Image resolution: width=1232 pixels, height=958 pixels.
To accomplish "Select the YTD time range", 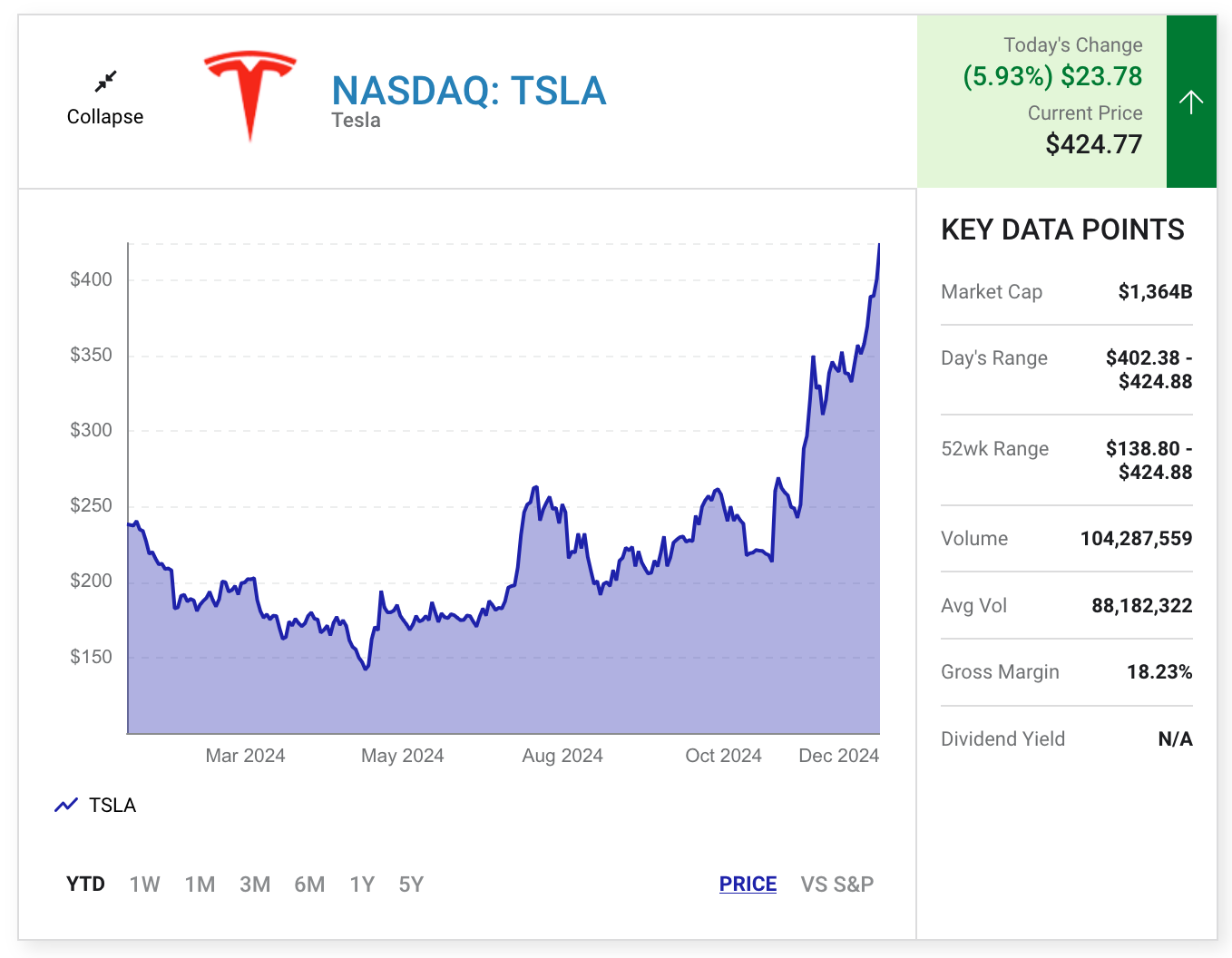I will click(85, 884).
